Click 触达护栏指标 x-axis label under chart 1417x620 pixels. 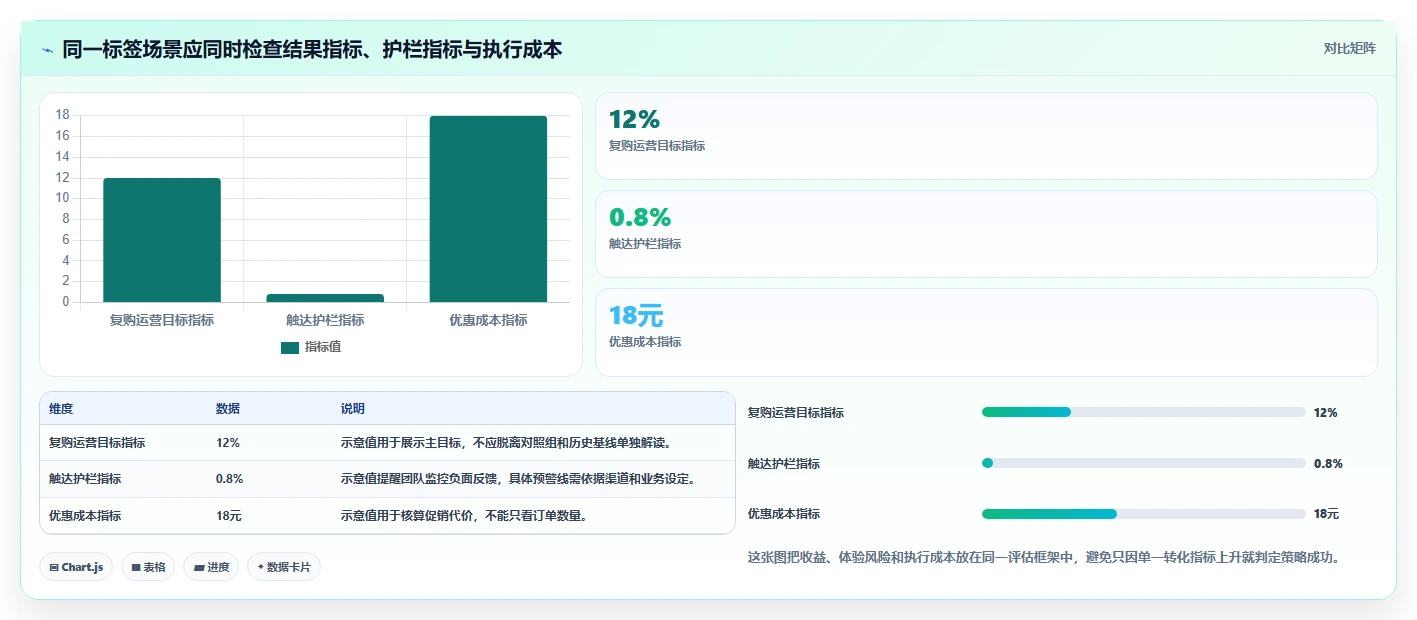[x=325, y=320]
